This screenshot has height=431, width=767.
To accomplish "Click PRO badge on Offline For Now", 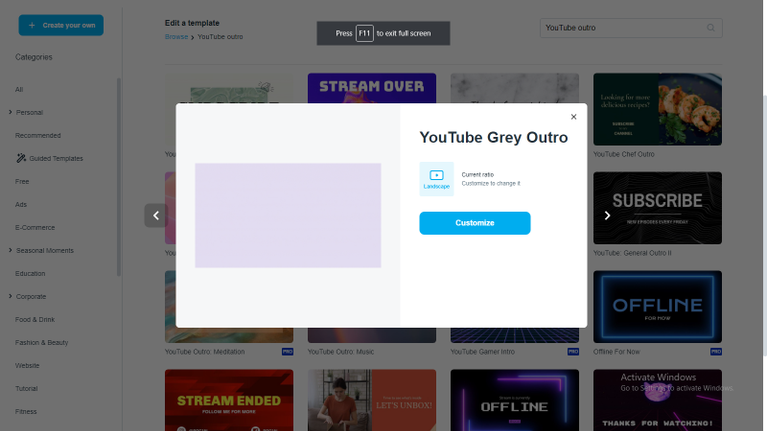I will click(x=716, y=352).
